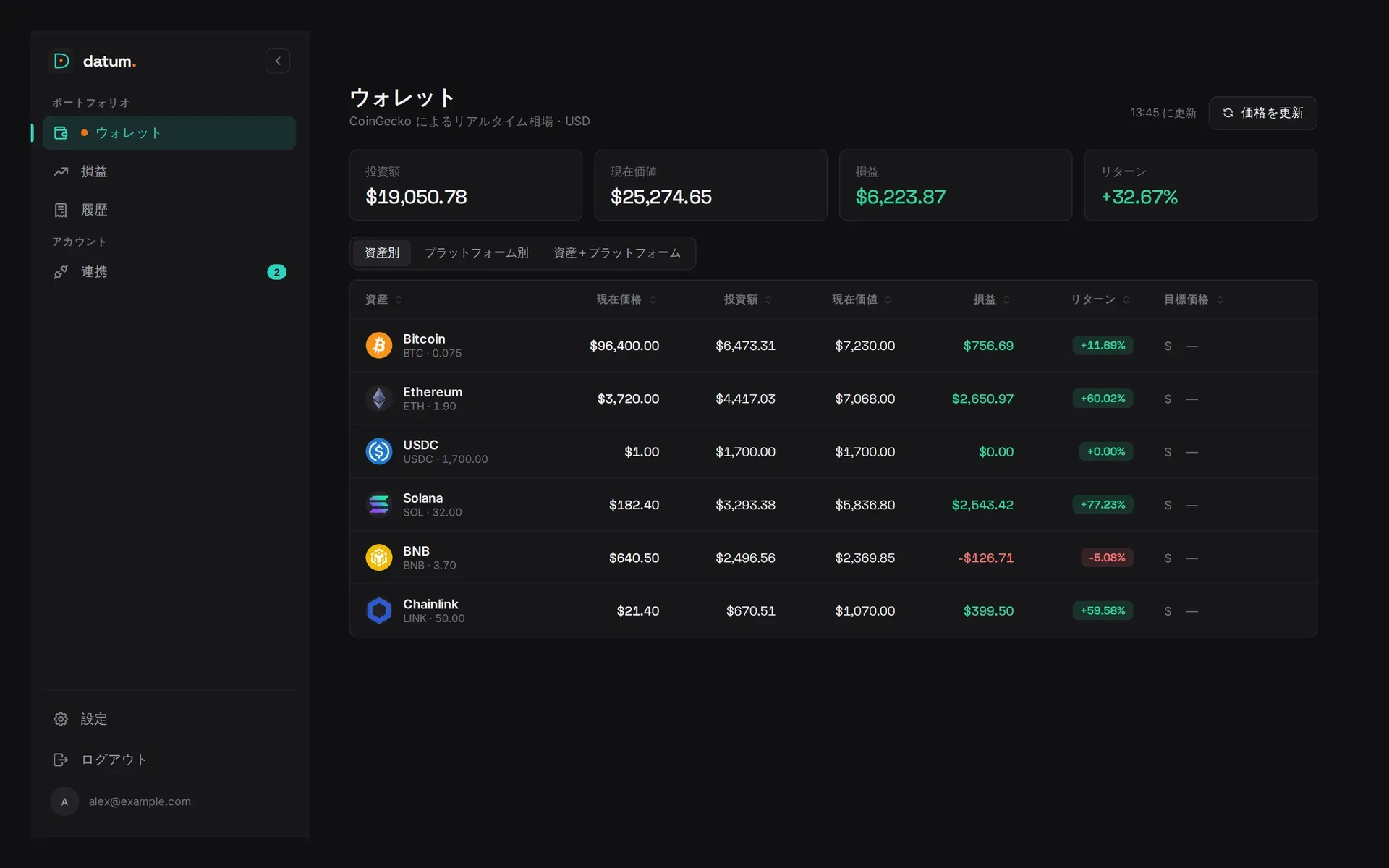Select the 資産別 tab
This screenshot has width=1389, height=868.
click(382, 253)
